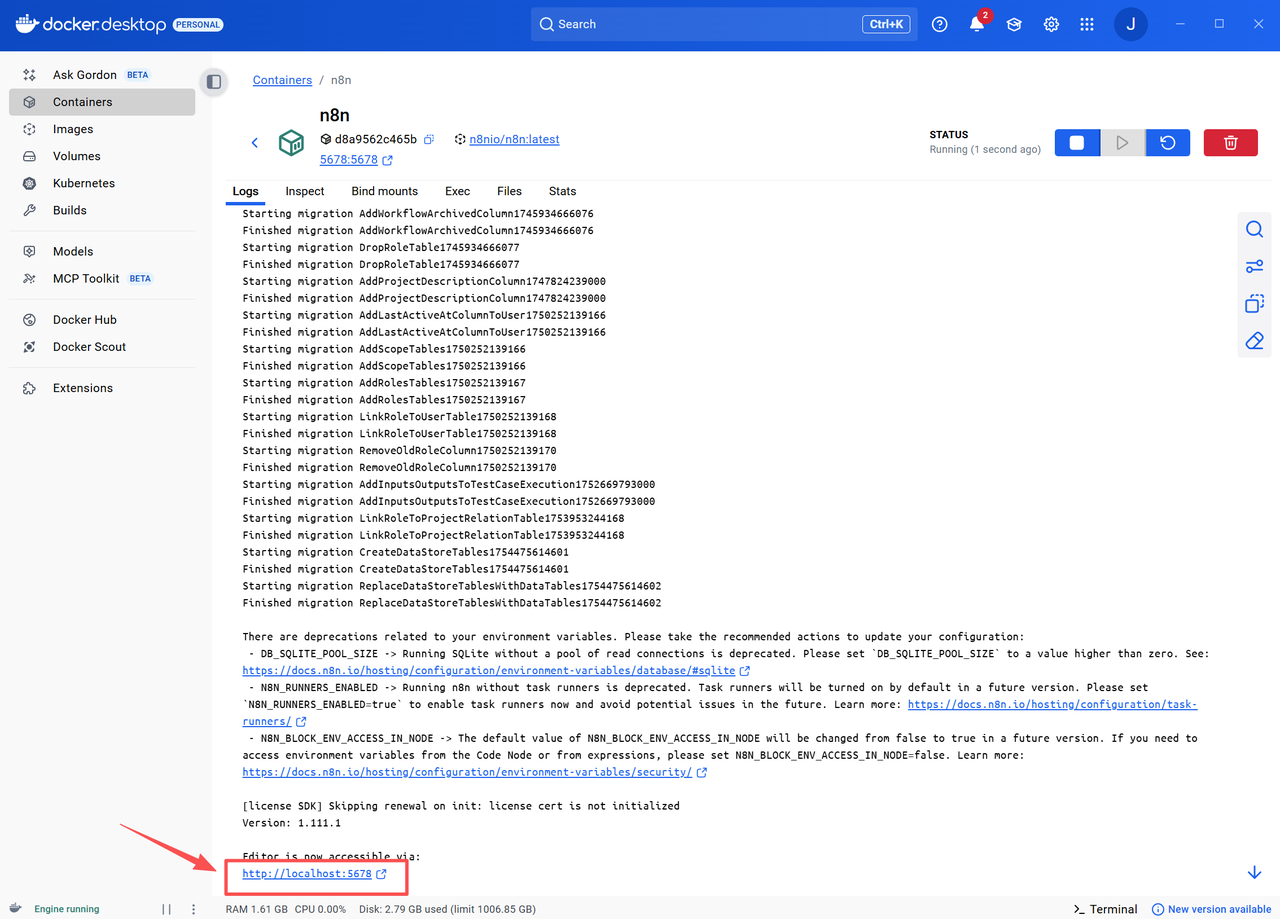Open Docker Desktop settings gear
The height and width of the screenshot is (919, 1280).
click(1051, 25)
